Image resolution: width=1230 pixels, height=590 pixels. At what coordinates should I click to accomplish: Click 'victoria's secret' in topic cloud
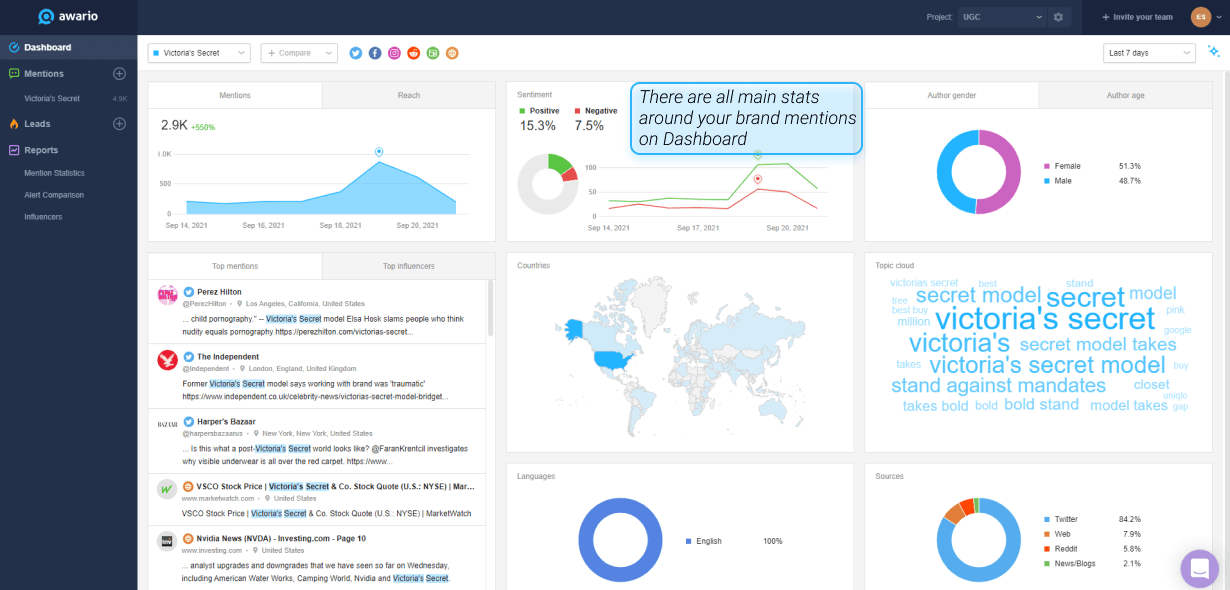point(1045,319)
